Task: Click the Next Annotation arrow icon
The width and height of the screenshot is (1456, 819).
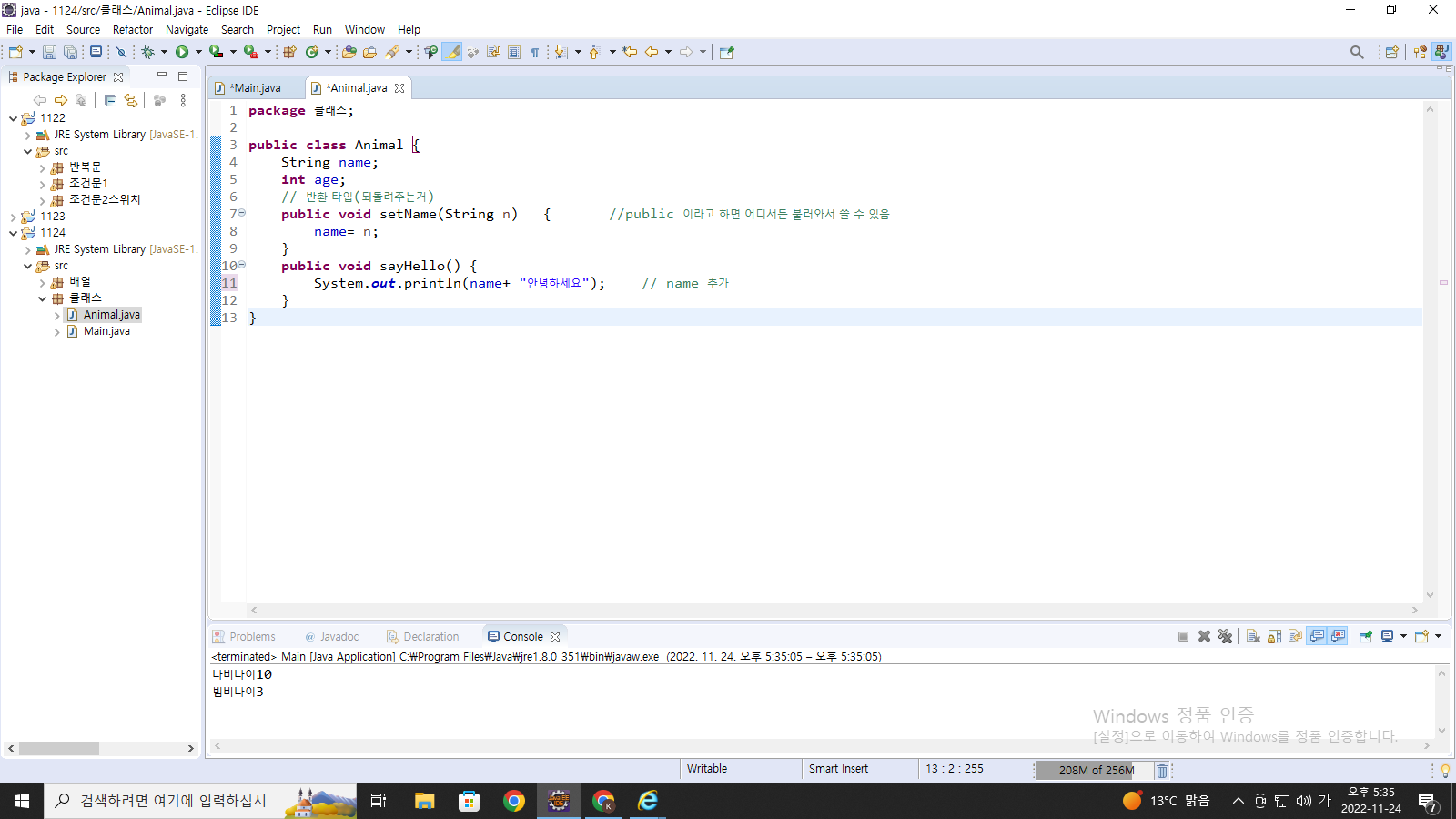Action: coord(561,52)
